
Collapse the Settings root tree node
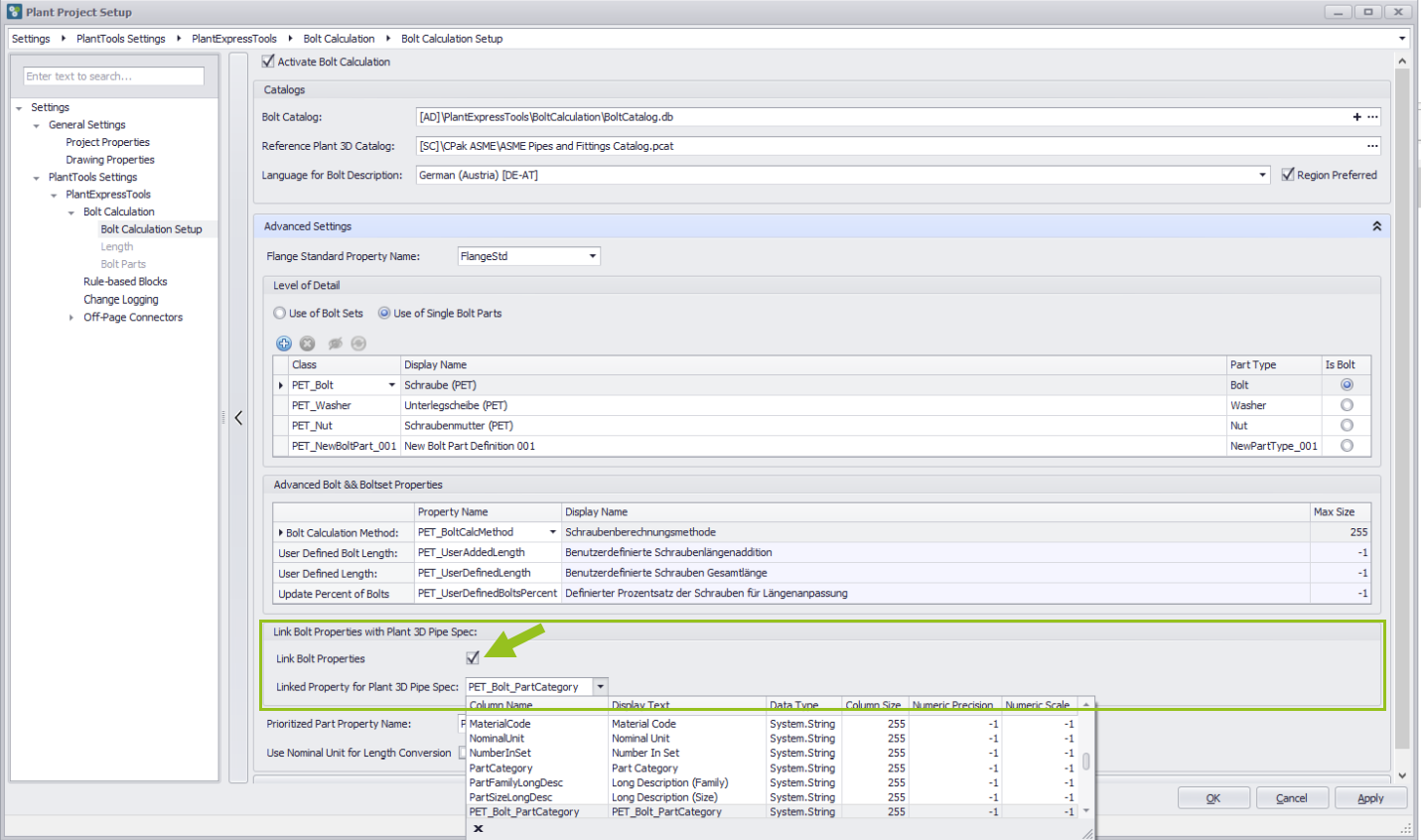pos(19,107)
